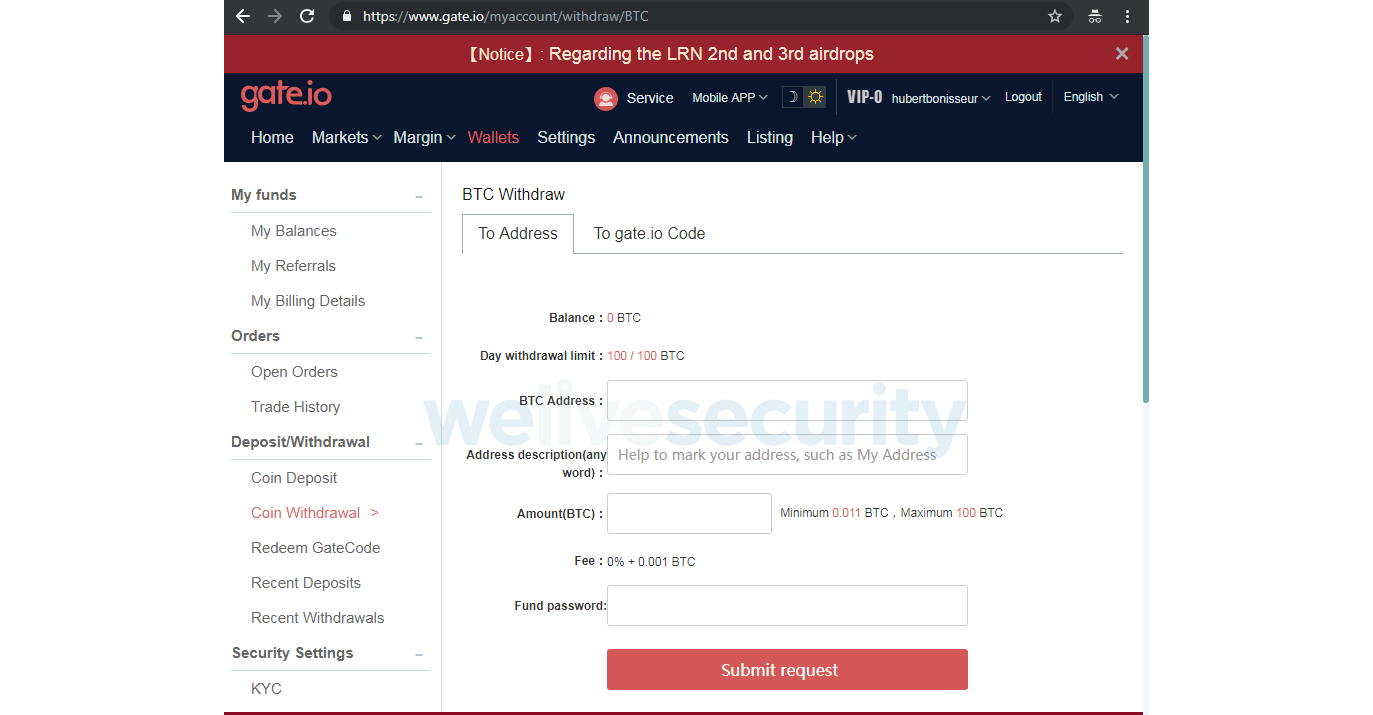Viewport: 1373px width, 715px height.
Task: Collapse the Security Settings section
Action: point(419,655)
